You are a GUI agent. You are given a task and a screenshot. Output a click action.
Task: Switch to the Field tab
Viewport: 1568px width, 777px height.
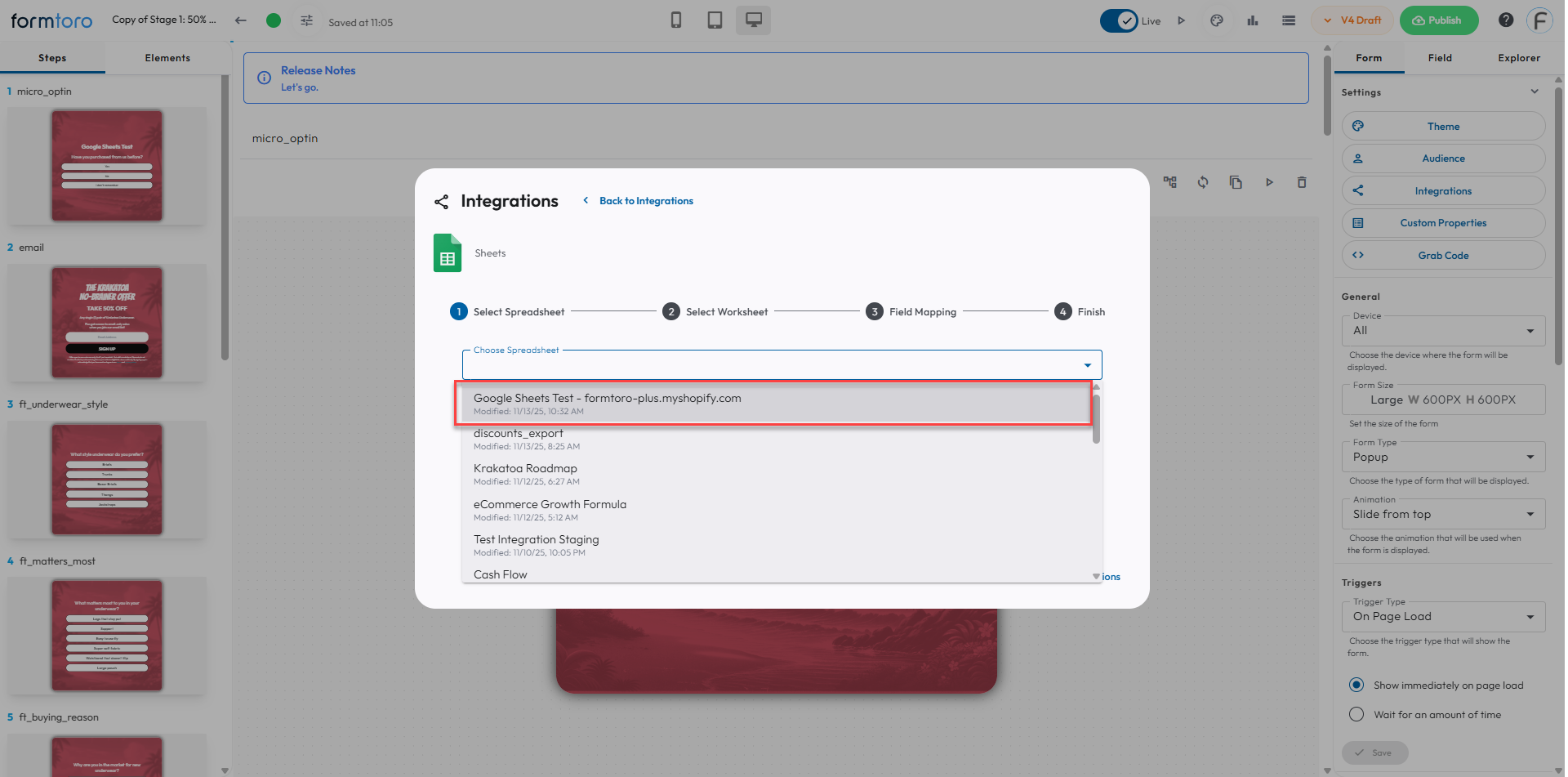[1440, 58]
